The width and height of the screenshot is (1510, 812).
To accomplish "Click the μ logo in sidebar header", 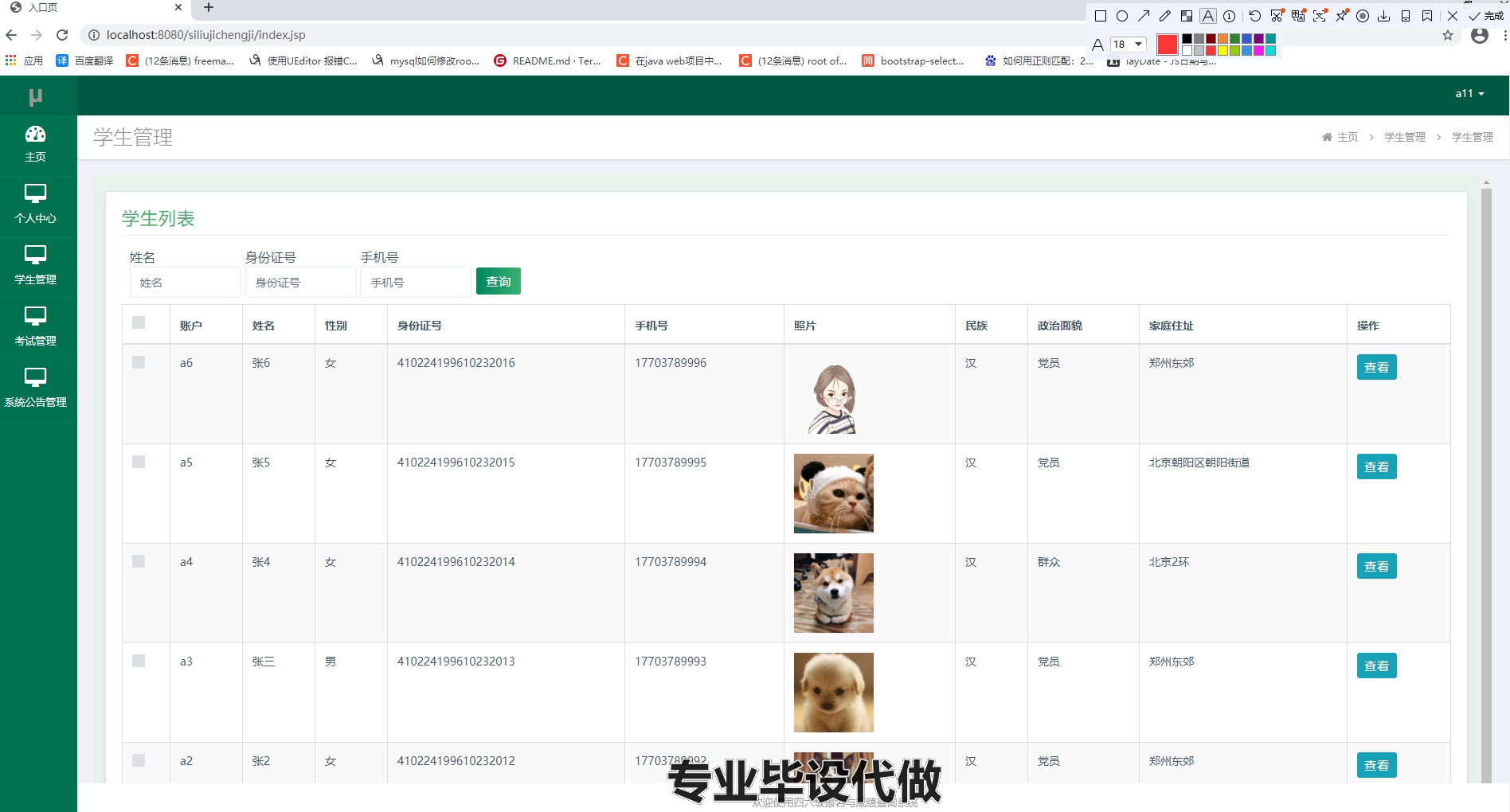I will point(35,96).
